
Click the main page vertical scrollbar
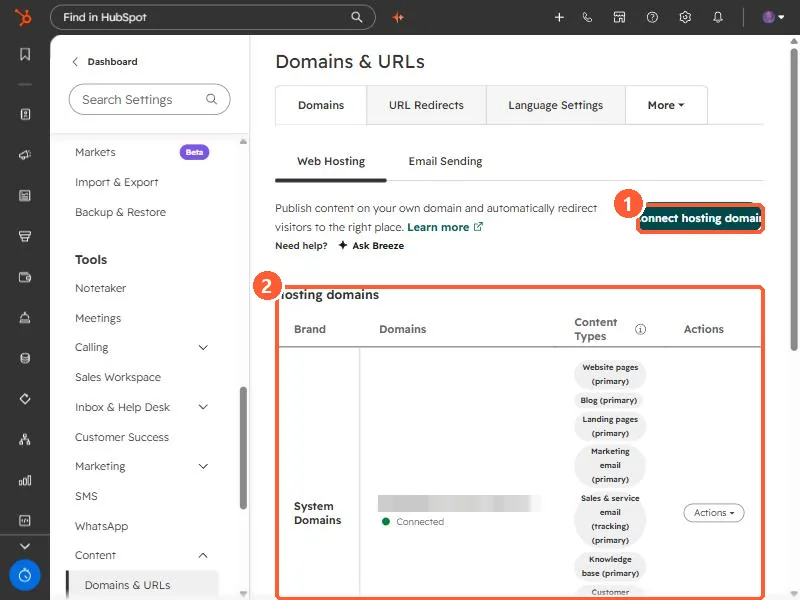click(x=794, y=199)
